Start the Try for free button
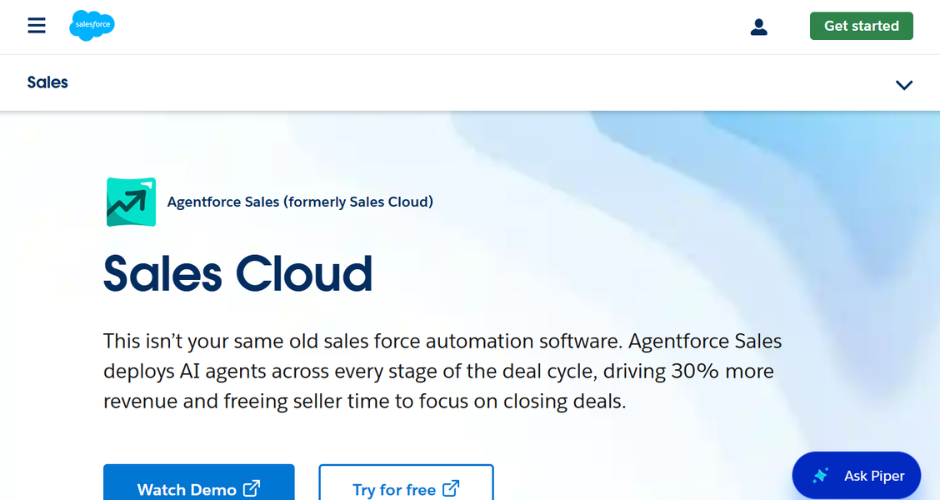Image resolution: width=940 pixels, height=500 pixels. 406,483
